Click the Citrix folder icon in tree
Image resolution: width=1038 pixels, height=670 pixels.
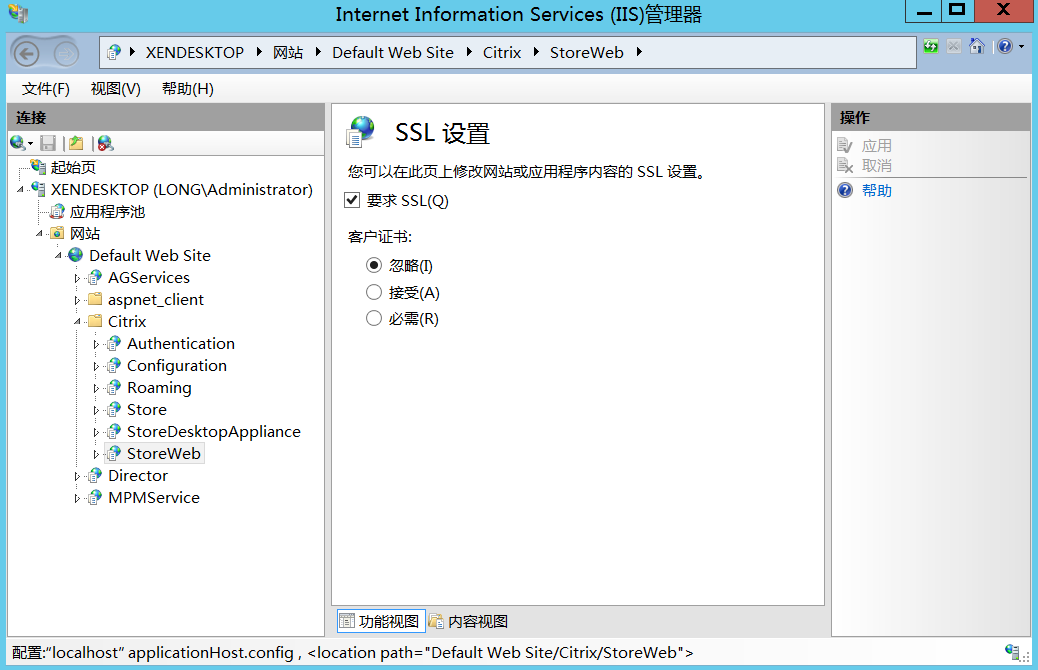coord(95,321)
